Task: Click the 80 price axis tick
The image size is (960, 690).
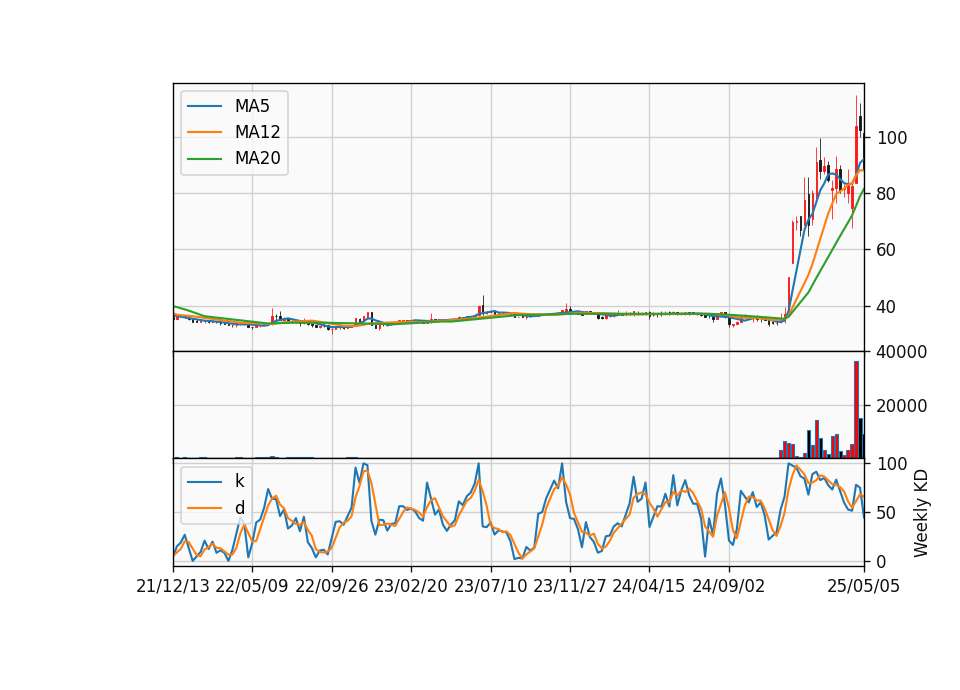Action: (x=887, y=194)
